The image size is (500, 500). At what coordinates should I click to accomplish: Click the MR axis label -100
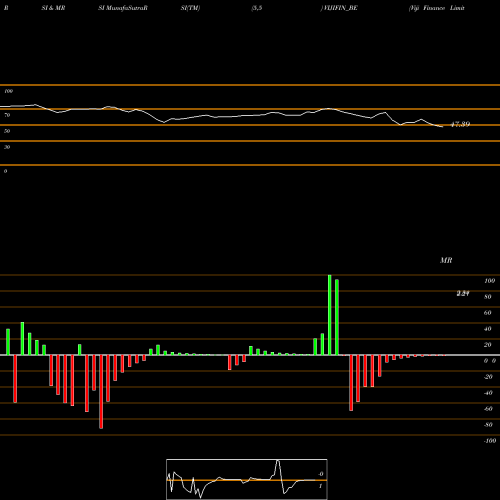(490, 441)
